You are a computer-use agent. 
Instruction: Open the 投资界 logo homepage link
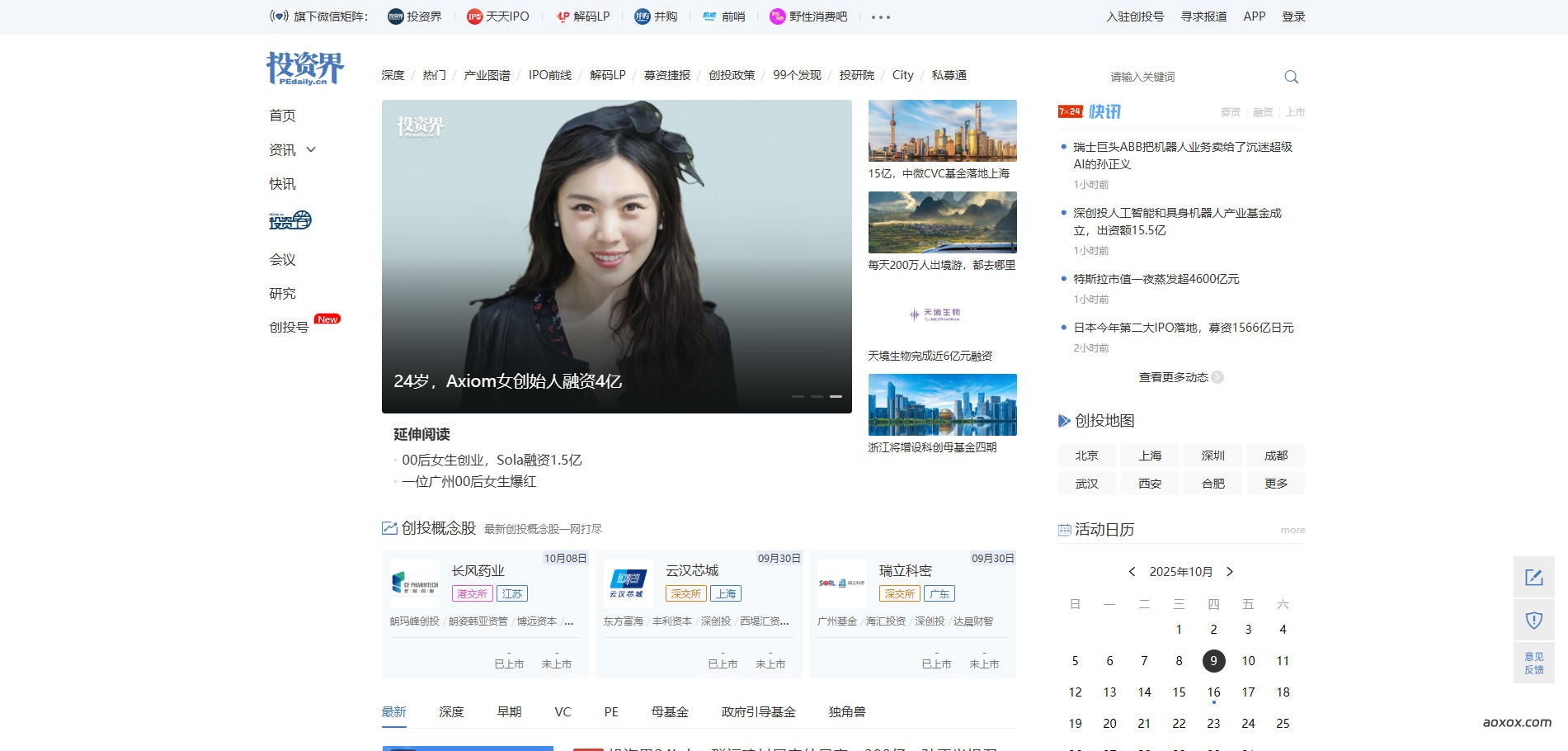[x=304, y=68]
